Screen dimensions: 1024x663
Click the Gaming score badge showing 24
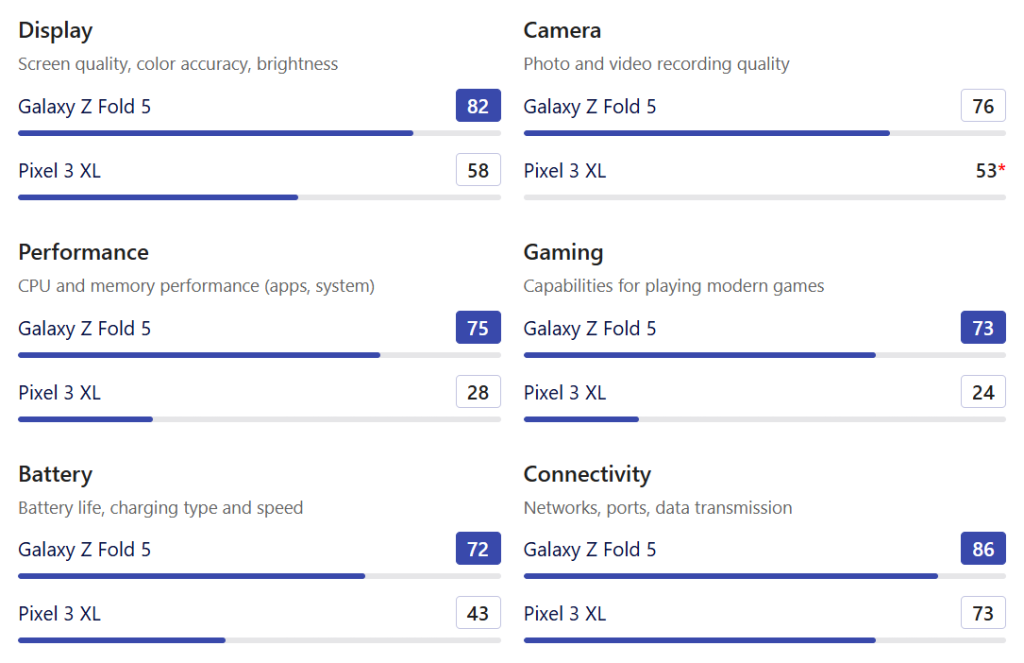983,392
